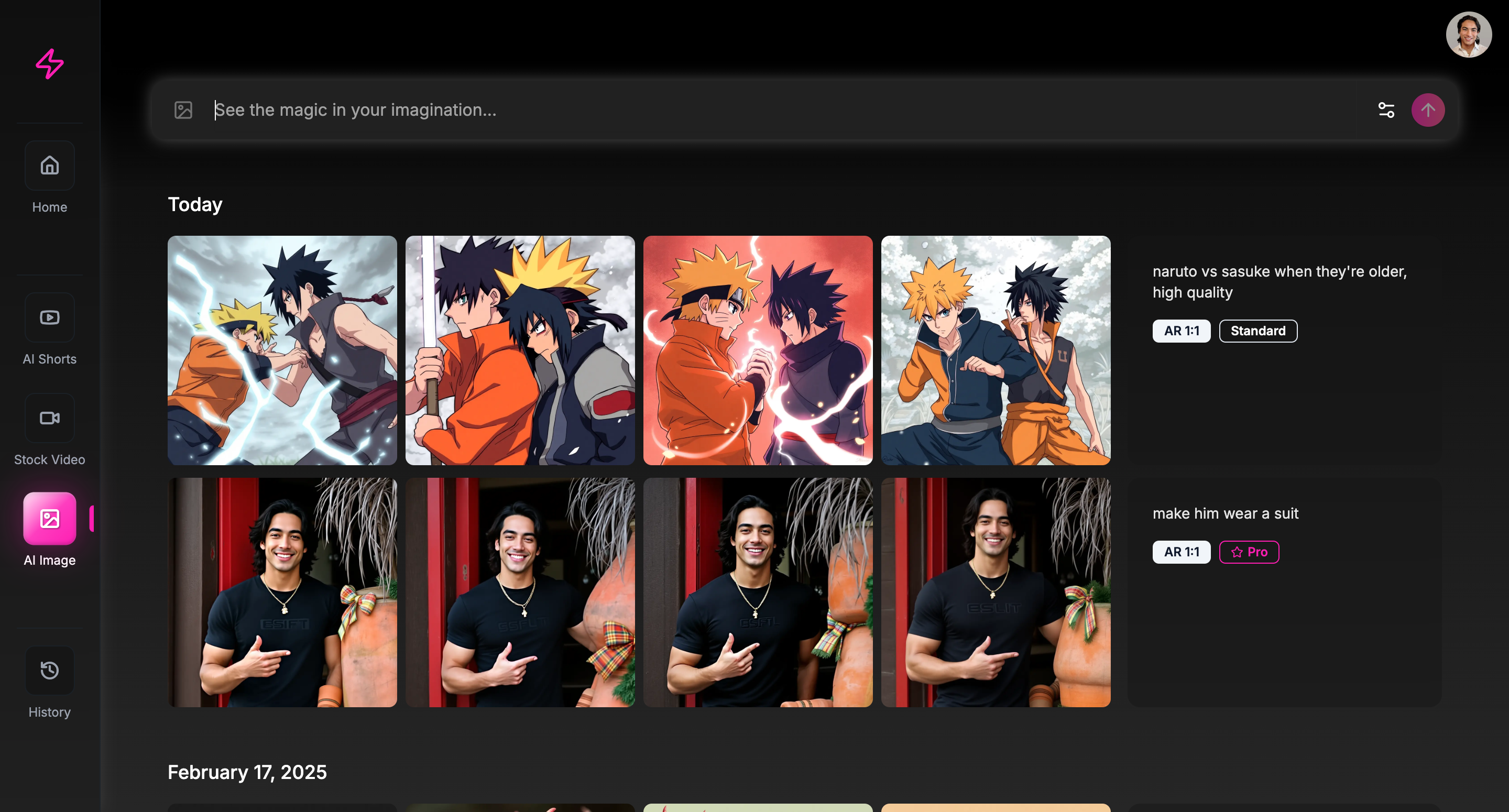Click the pink lightning bolt logo
Viewport: 1509px width, 812px height.
coord(50,63)
